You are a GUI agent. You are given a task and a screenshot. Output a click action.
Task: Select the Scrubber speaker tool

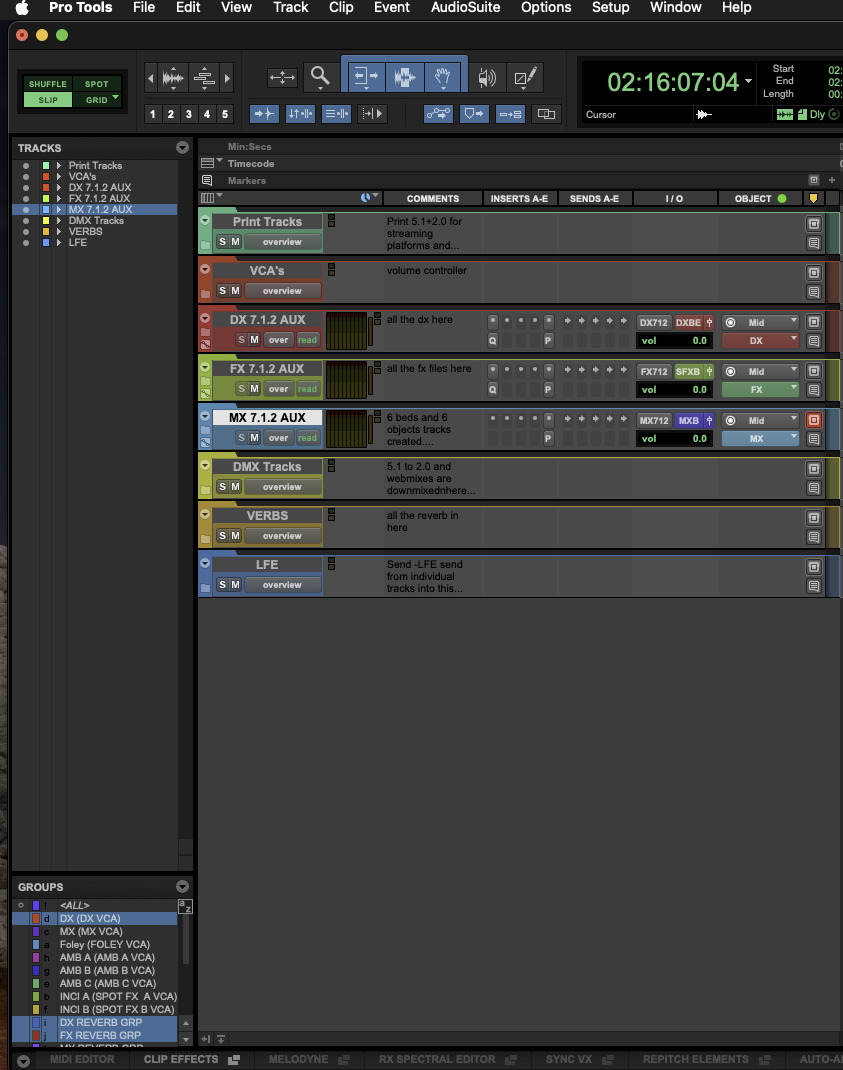point(487,77)
